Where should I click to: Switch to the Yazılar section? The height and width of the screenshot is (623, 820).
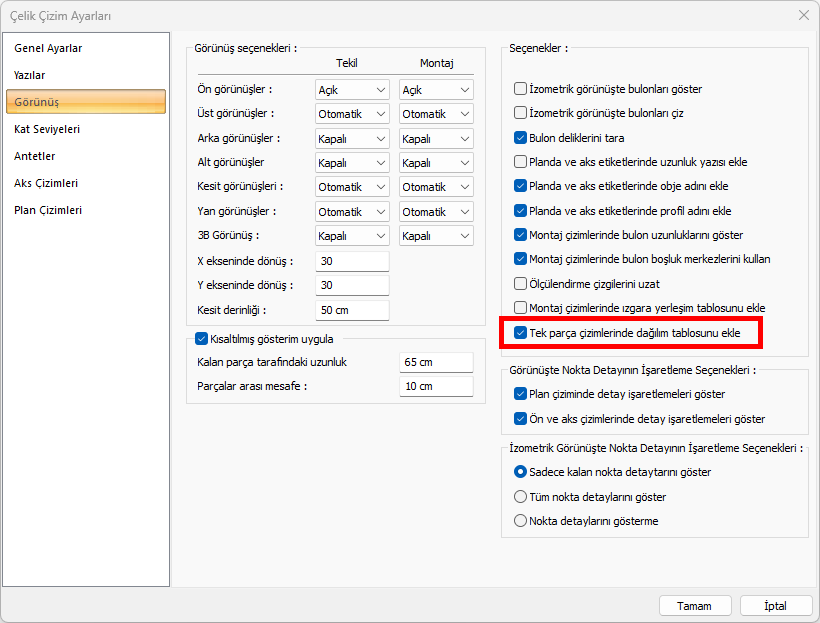coord(30,75)
